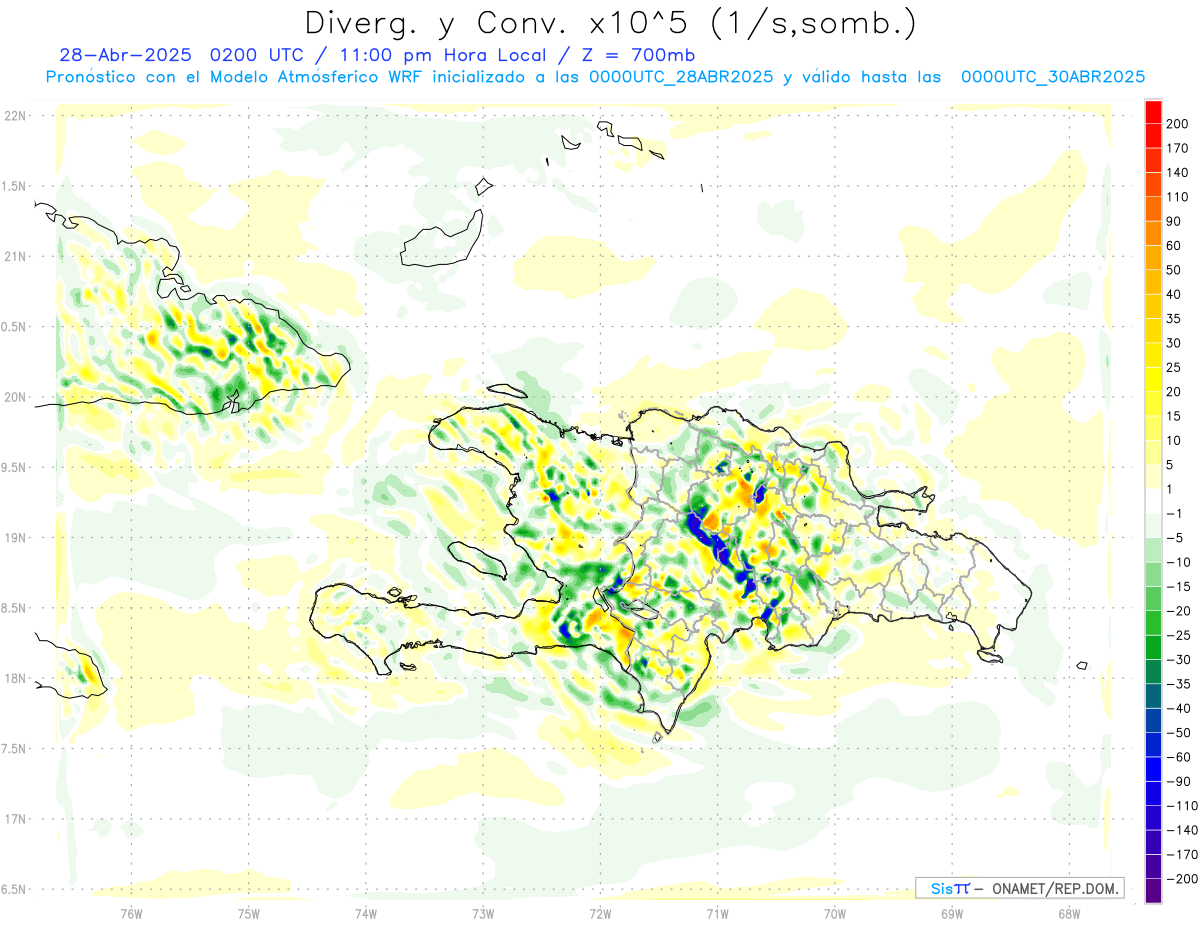
Task: Click the 22N latitude label
Action: click(15, 115)
